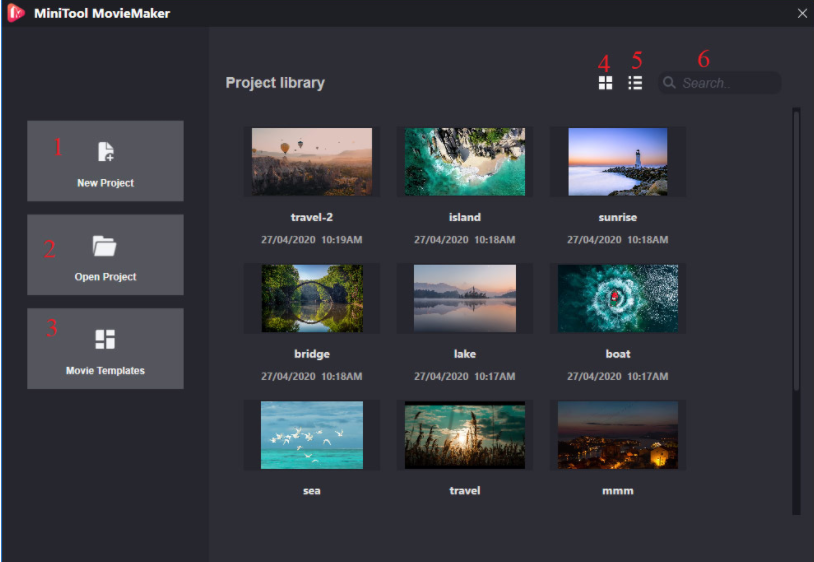Image resolution: width=814 pixels, height=562 pixels.
Task: Open the sea project thumbnail
Action: [x=312, y=435]
